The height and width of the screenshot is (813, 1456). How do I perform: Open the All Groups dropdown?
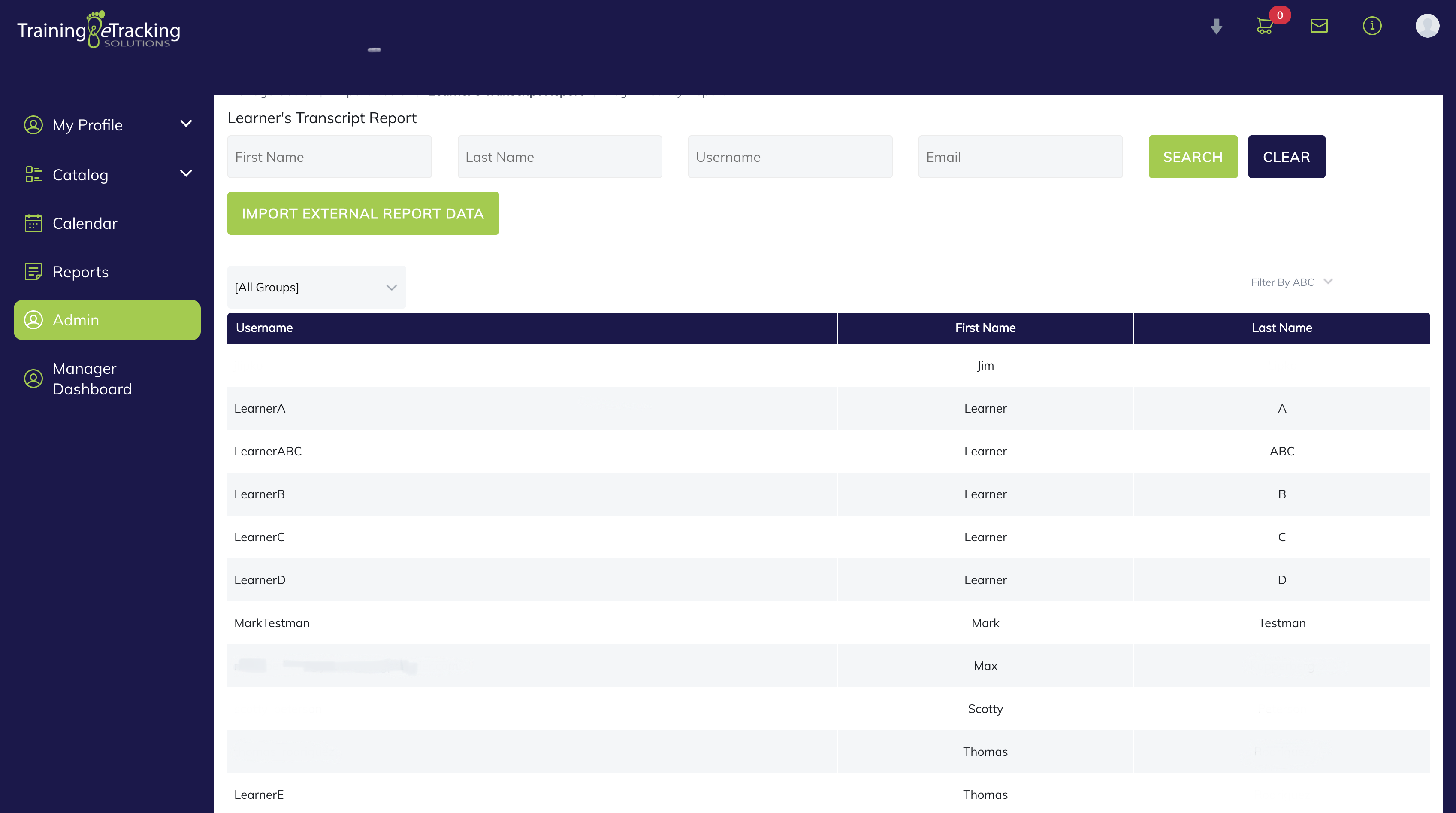(316, 287)
